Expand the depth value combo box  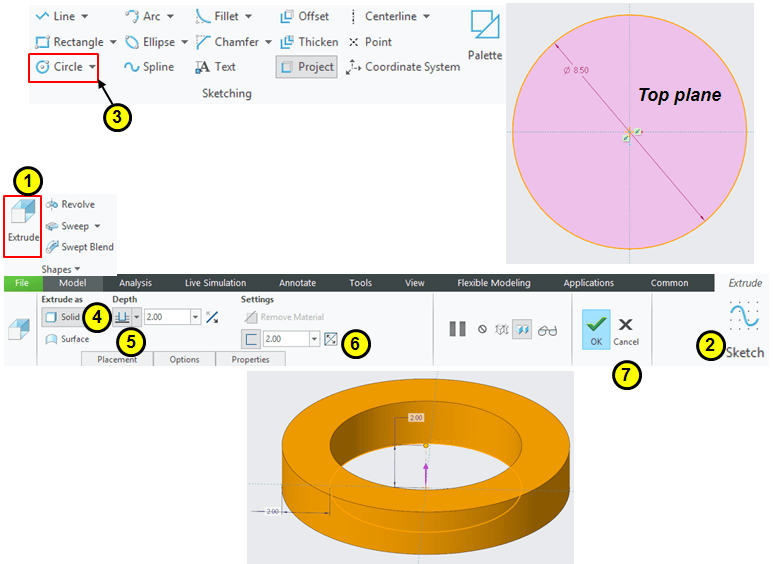pos(195,317)
